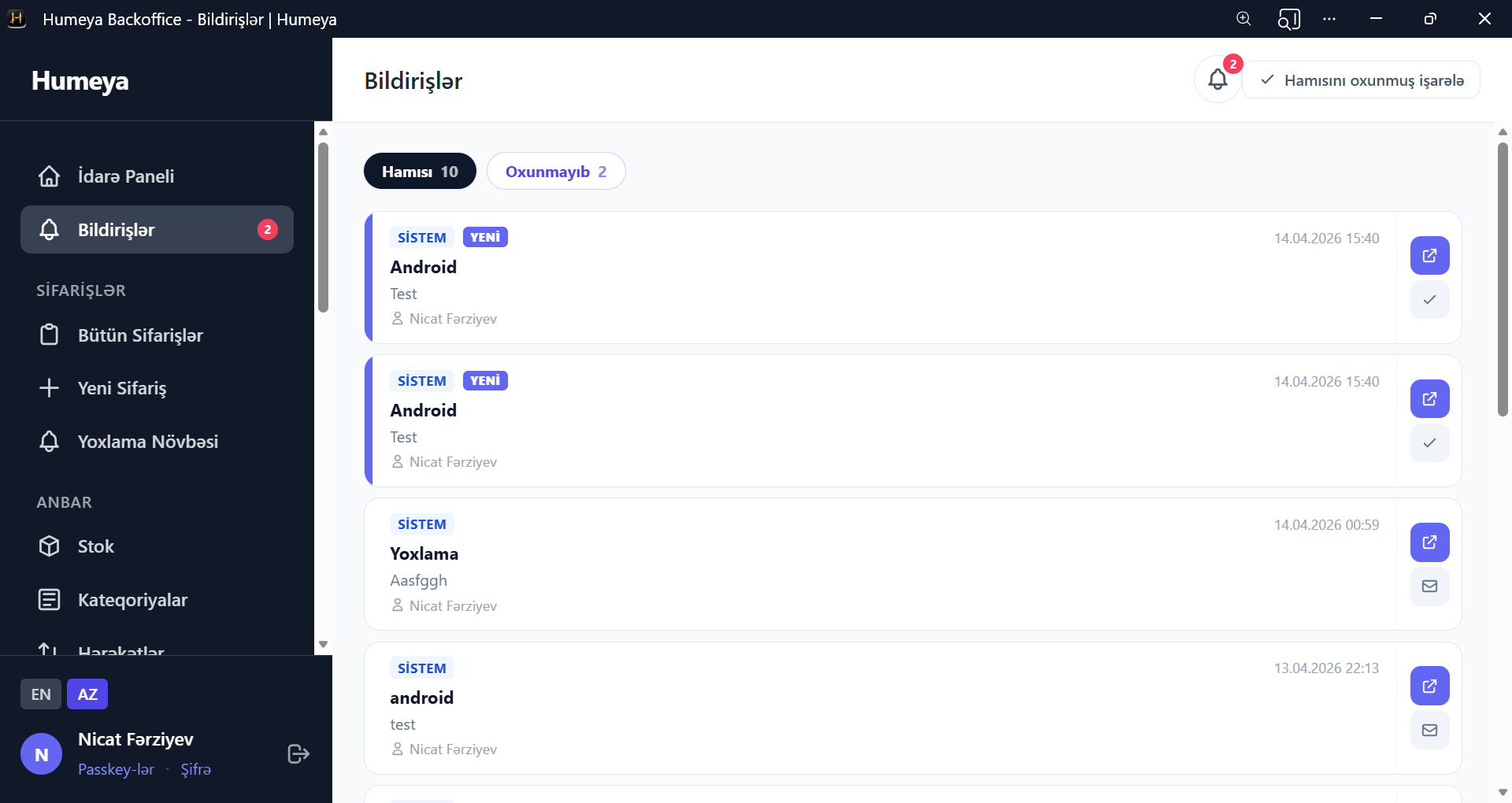The image size is (1512, 803).
Task: Click the zoom magnifier icon in the title bar
Action: pos(1243,19)
